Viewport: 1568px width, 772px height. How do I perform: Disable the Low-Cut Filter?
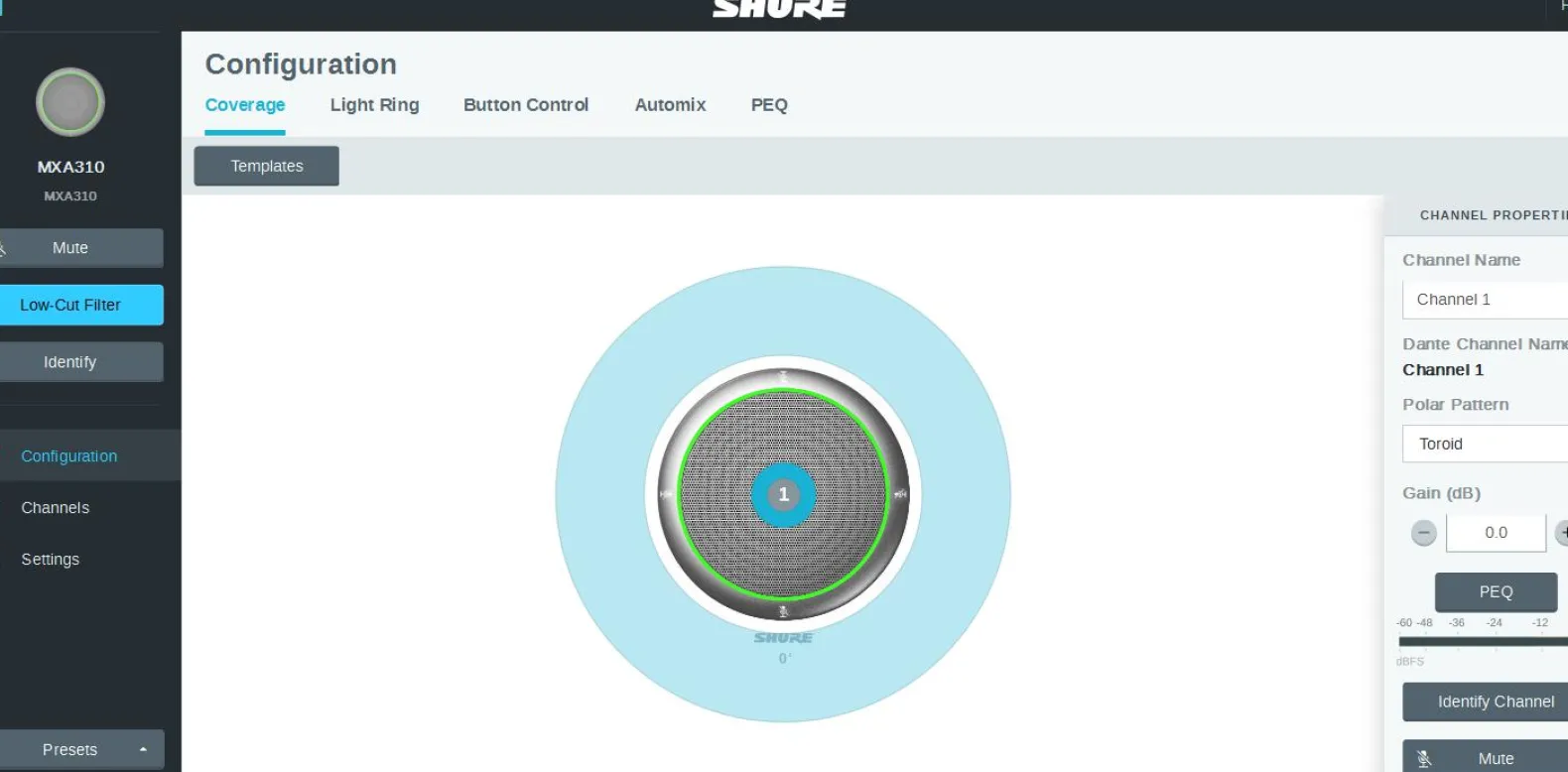81,306
